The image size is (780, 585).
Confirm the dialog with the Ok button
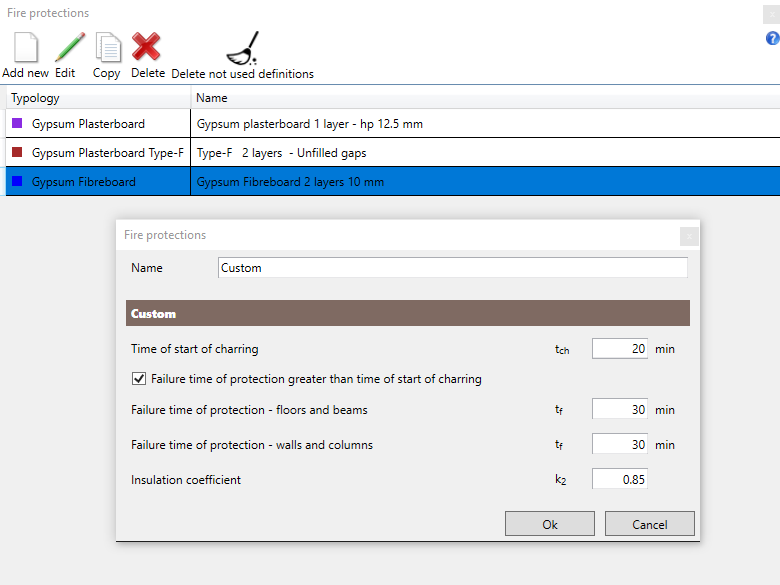tap(550, 524)
